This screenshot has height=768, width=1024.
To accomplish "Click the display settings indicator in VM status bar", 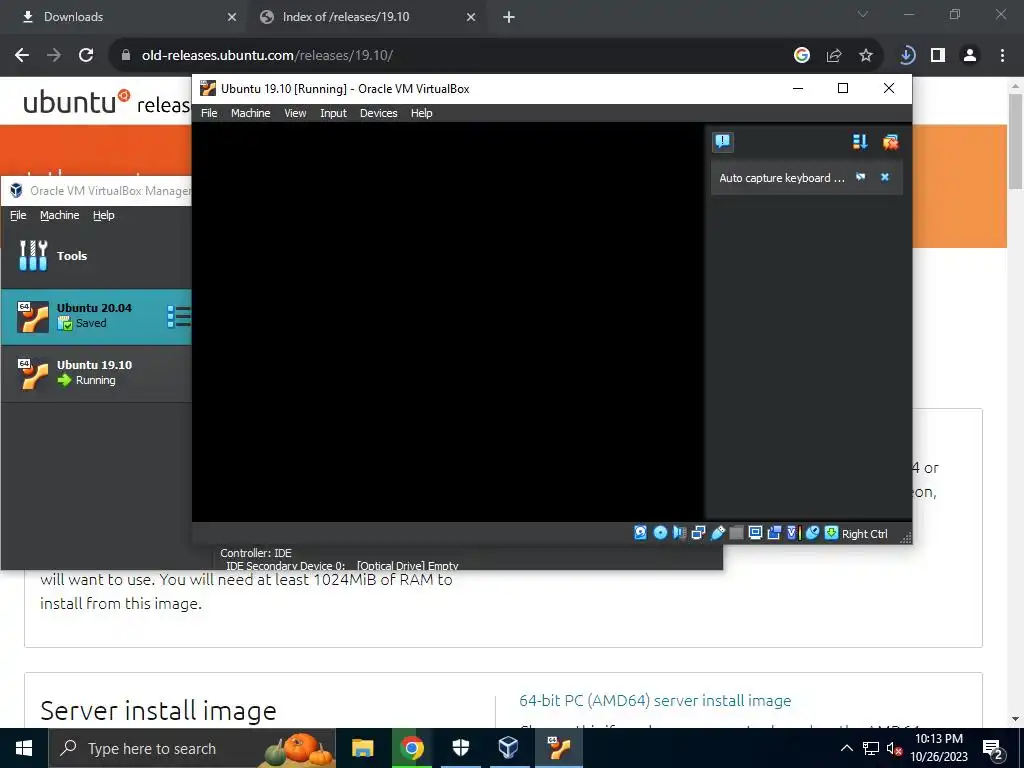I will point(755,533).
